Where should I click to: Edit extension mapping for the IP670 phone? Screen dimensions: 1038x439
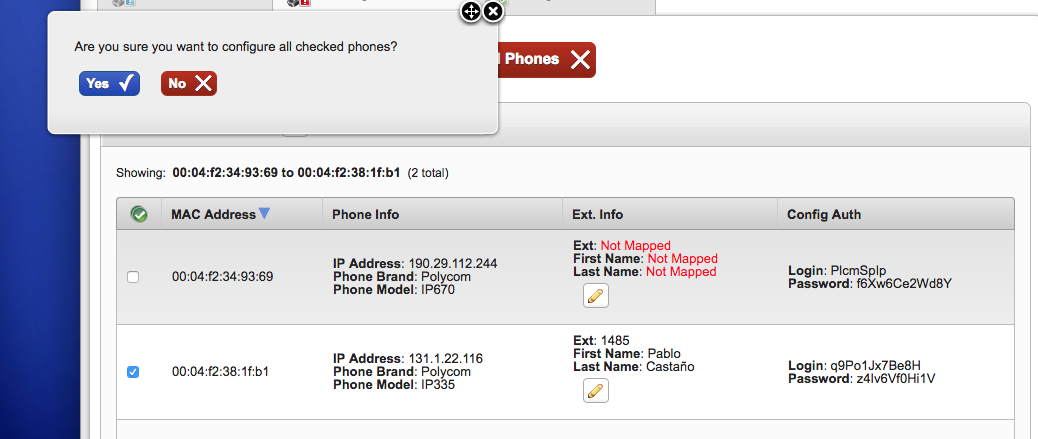[x=595, y=295]
